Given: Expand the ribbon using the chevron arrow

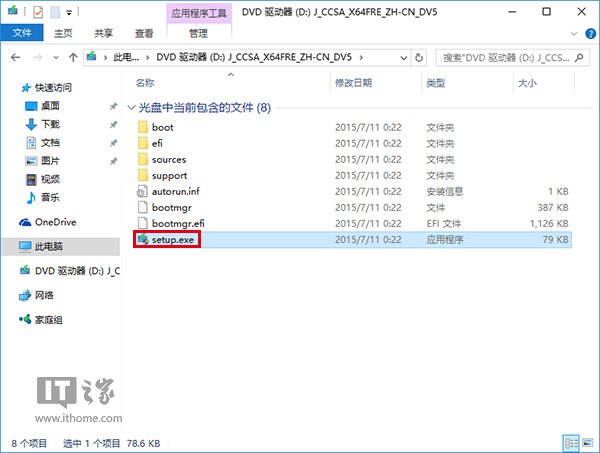Looking at the screenshot, I should coord(571,32).
